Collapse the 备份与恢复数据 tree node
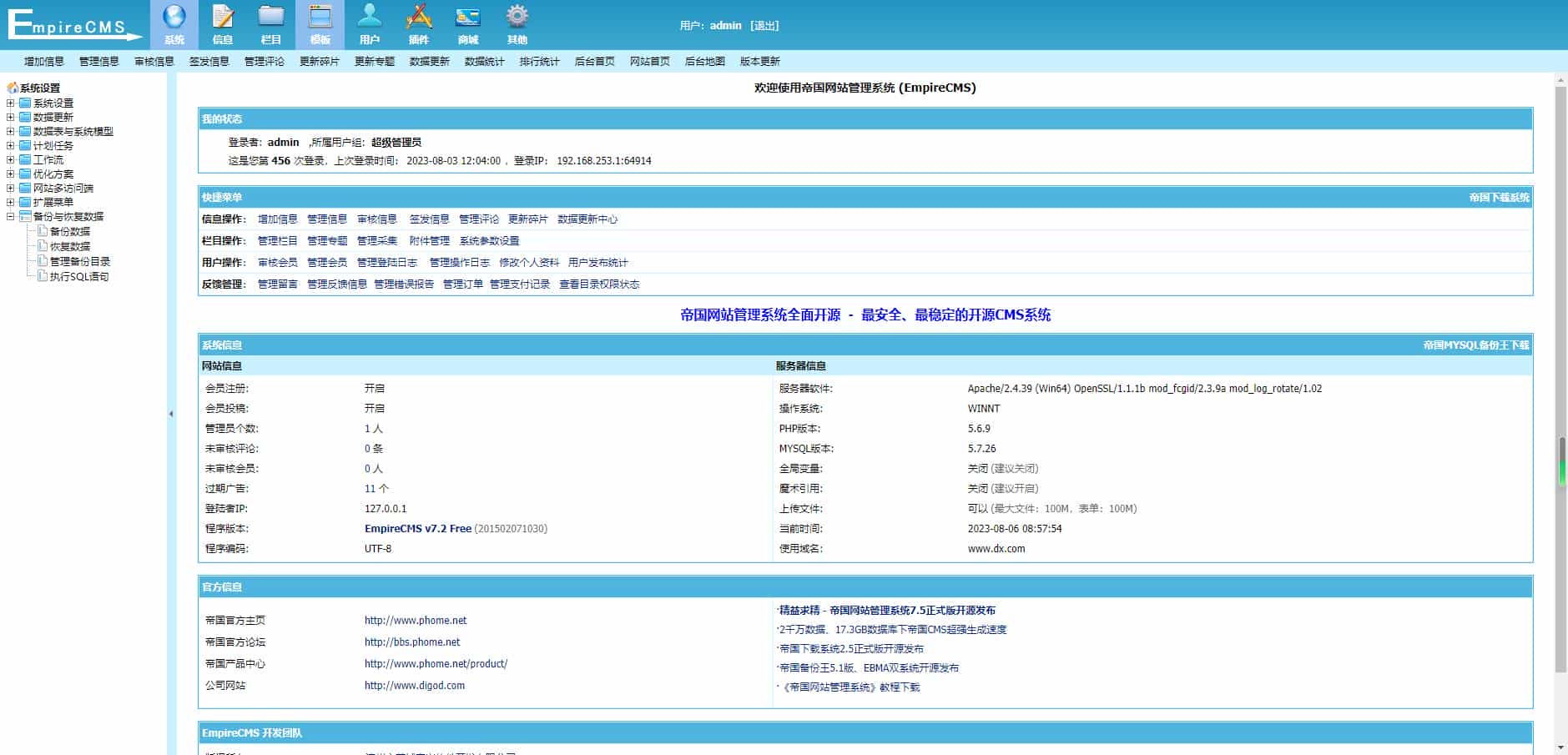The width and height of the screenshot is (1568, 755). pyautogui.click(x=11, y=217)
